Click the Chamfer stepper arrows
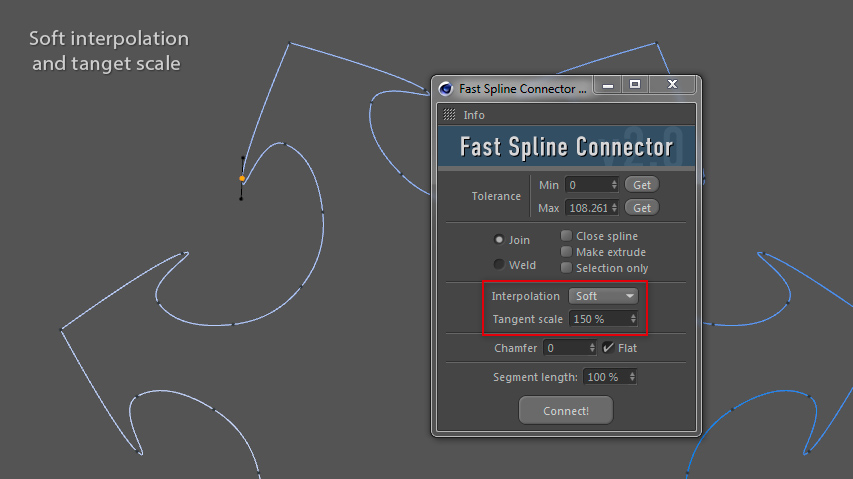Viewport: 853px width, 479px height. point(592,348)
